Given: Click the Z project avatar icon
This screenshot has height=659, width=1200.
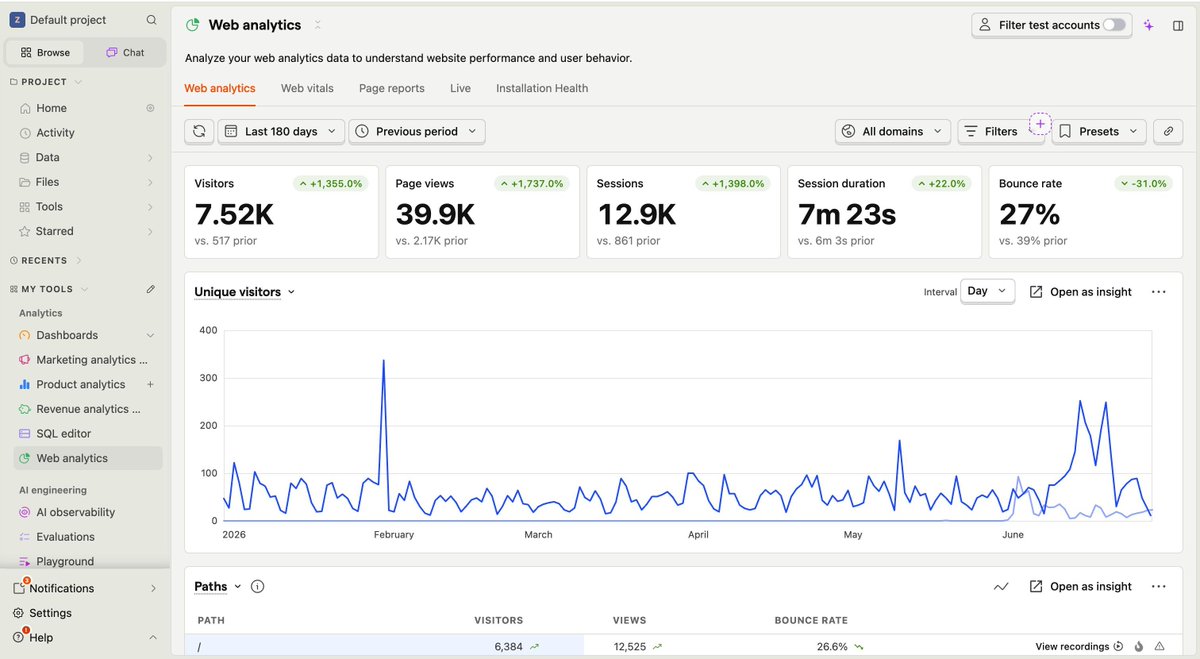Looking at the screenshot, I should click(17, 20).
